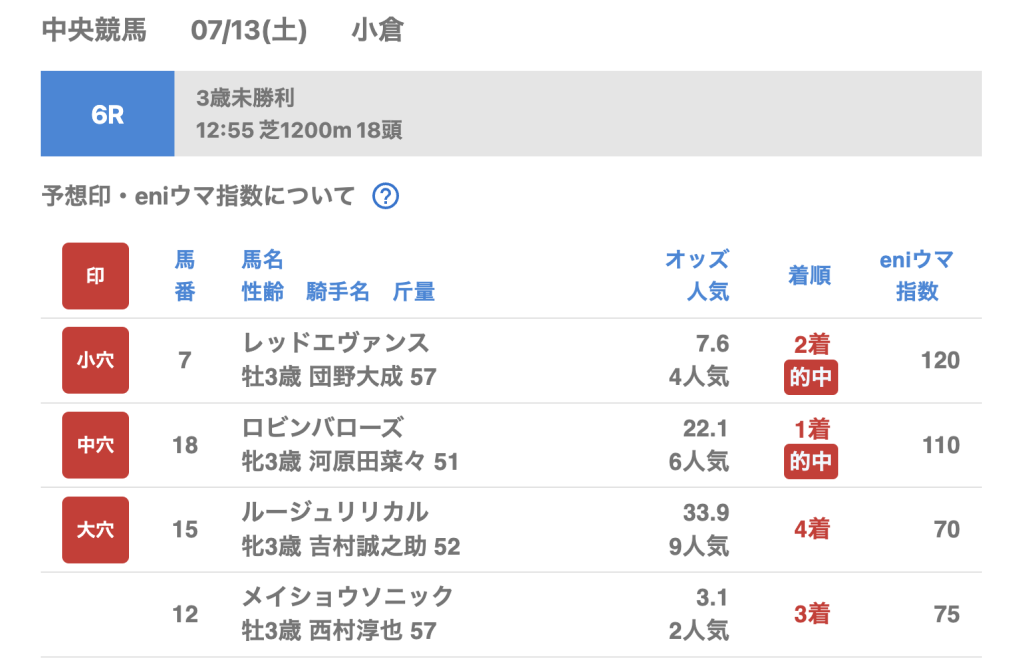The width and height of the screenshot is (1024, 663).
Task: Sort by オッズ 人気 column header
Action: 697,276
